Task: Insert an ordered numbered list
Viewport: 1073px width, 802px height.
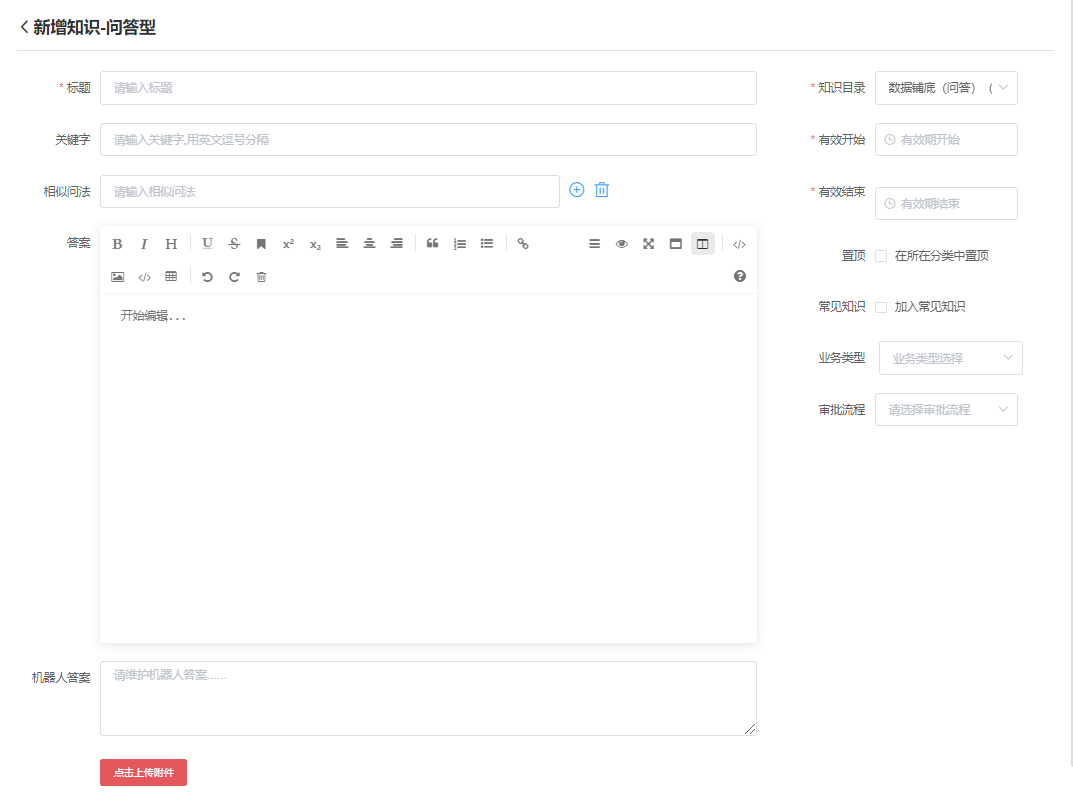Action: tap(460, 244)
